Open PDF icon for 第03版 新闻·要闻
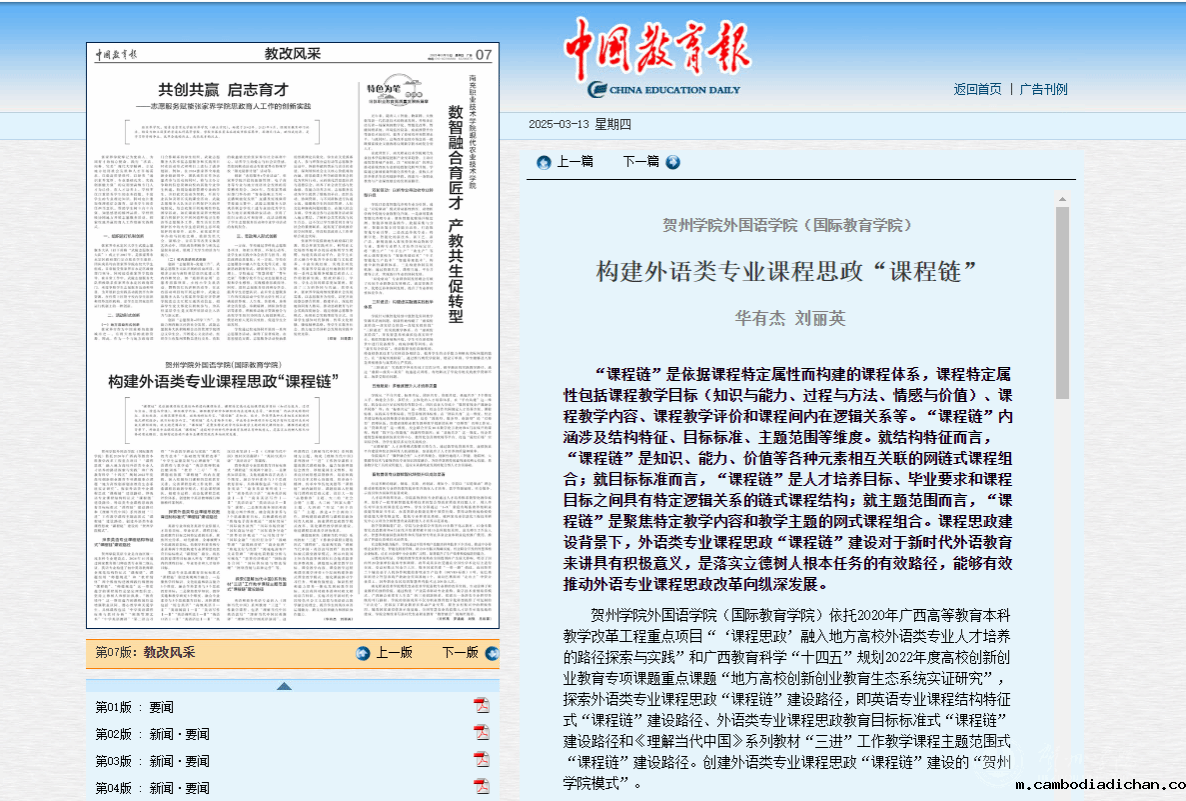1186x801 pixels. coord(481,759)
